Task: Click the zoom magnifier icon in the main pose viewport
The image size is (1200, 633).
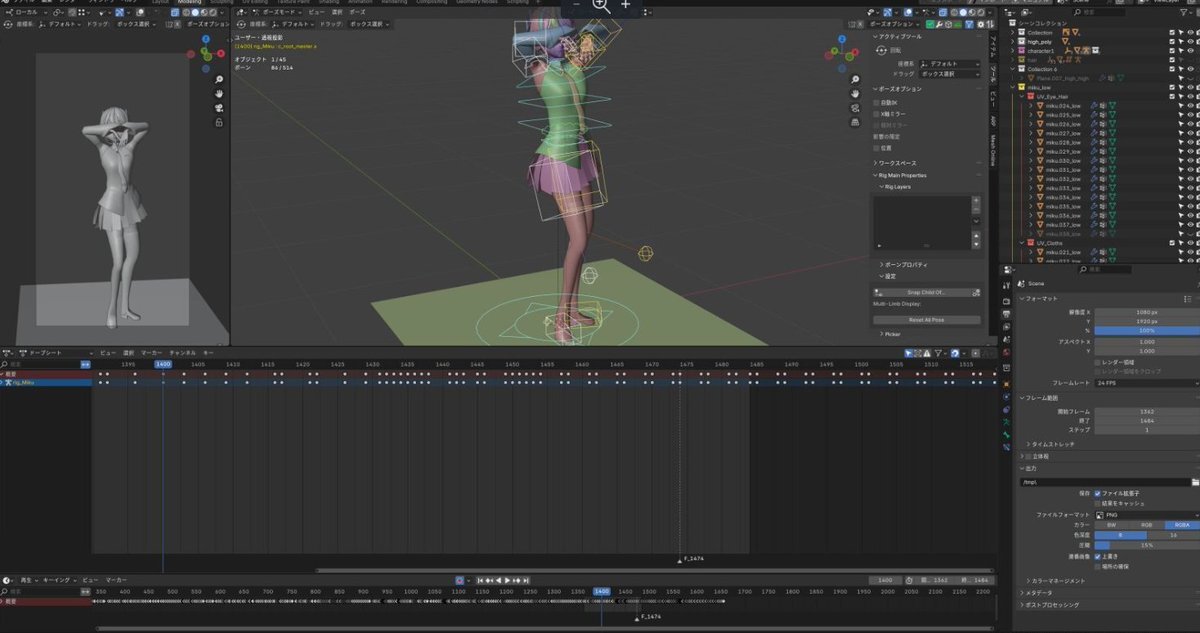Action: coord(857,79)
